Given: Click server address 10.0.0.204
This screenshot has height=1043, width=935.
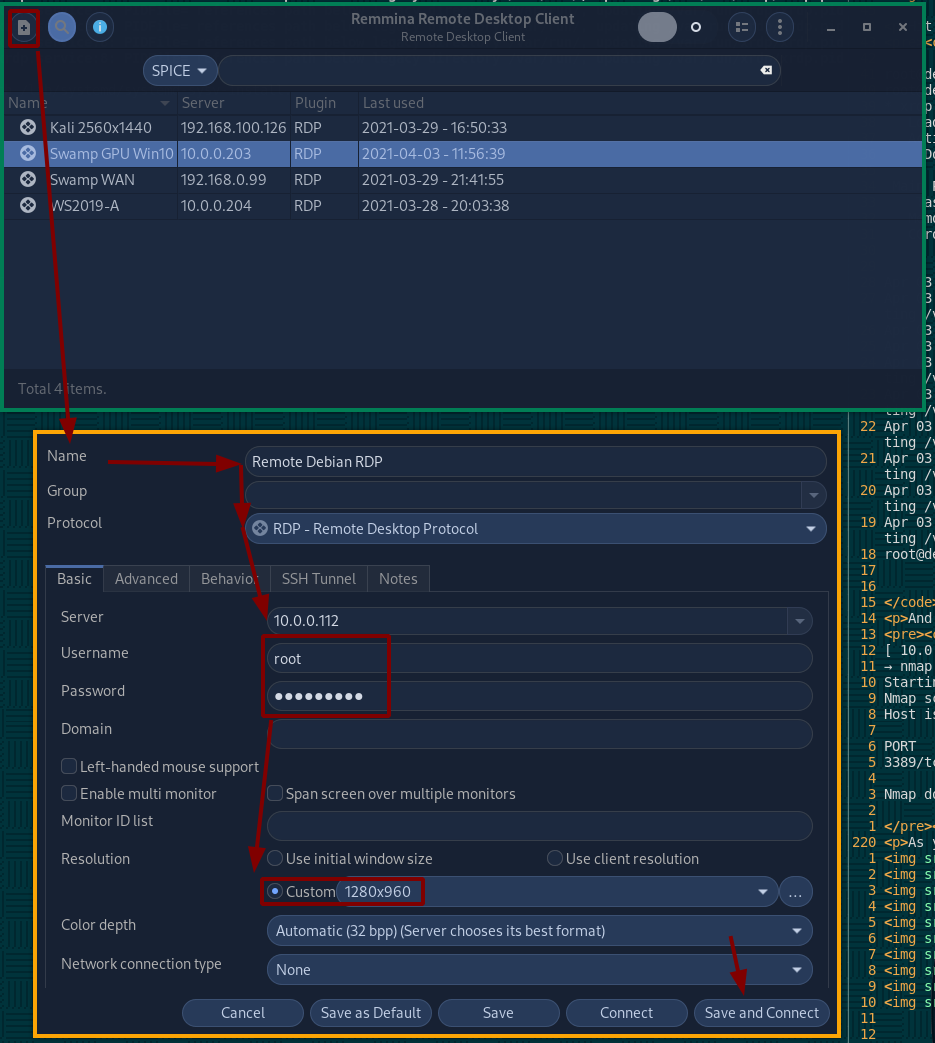Looking at the screenshot, I should [216, 206].
